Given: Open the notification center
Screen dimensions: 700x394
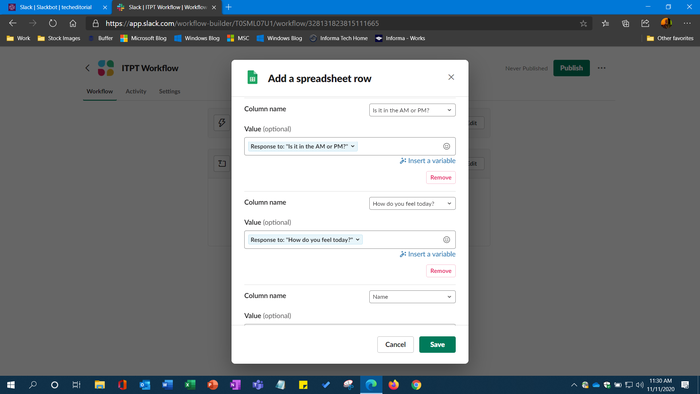Looking at the screenshot, I should 685,385.
